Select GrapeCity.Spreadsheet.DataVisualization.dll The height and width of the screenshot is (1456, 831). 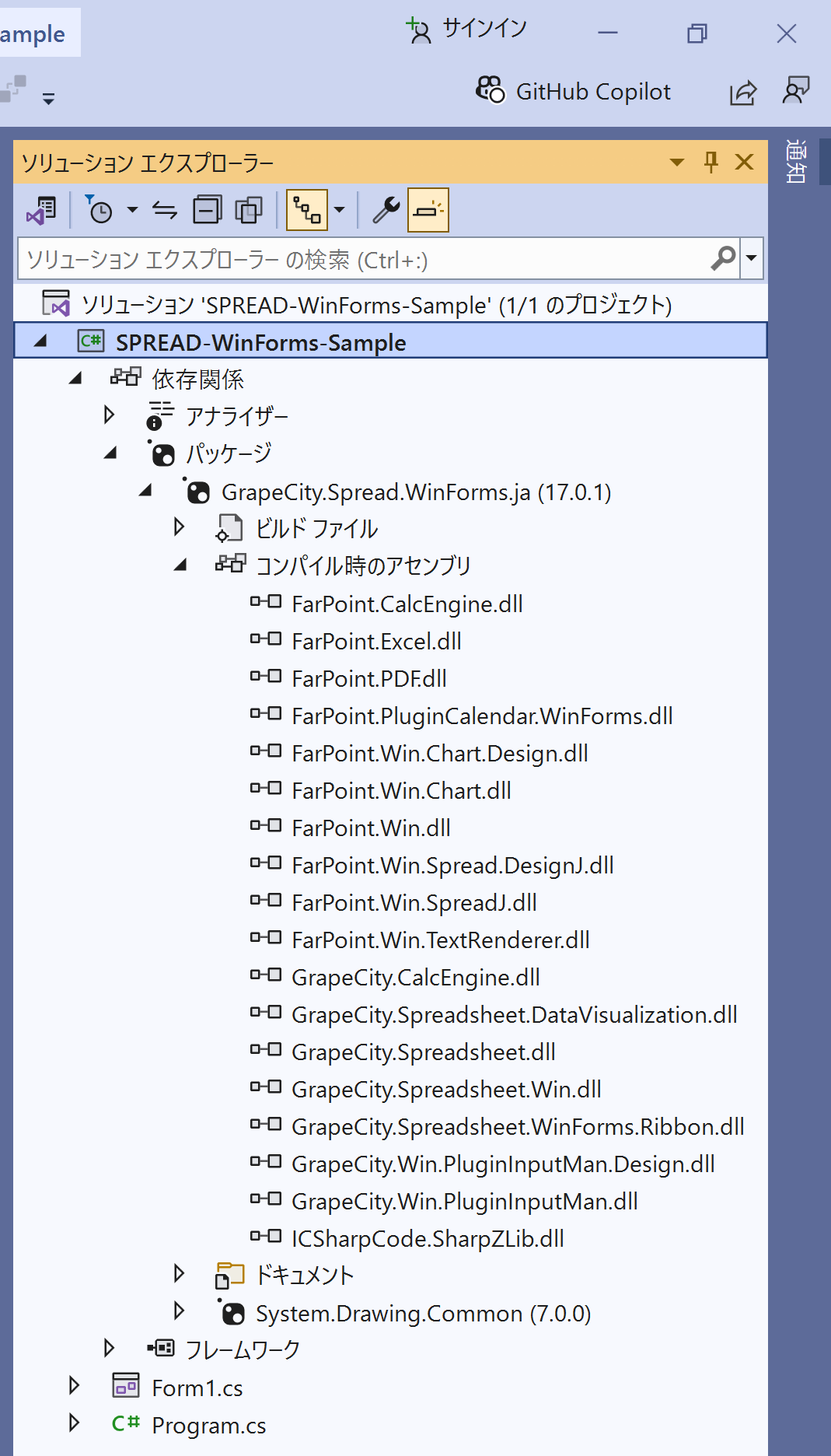tap(515, 1015)
